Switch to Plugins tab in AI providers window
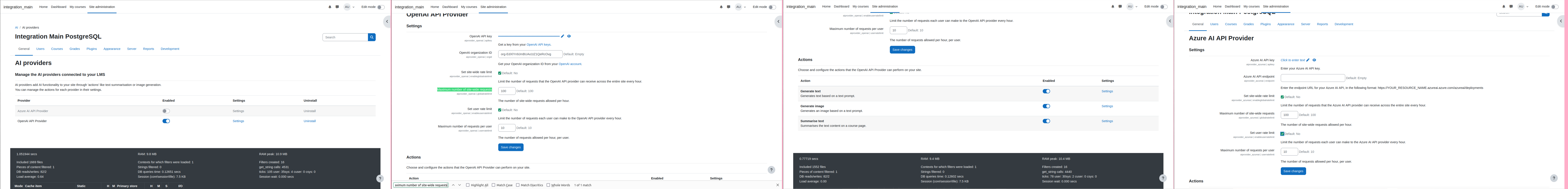 (x=91, y=49)
